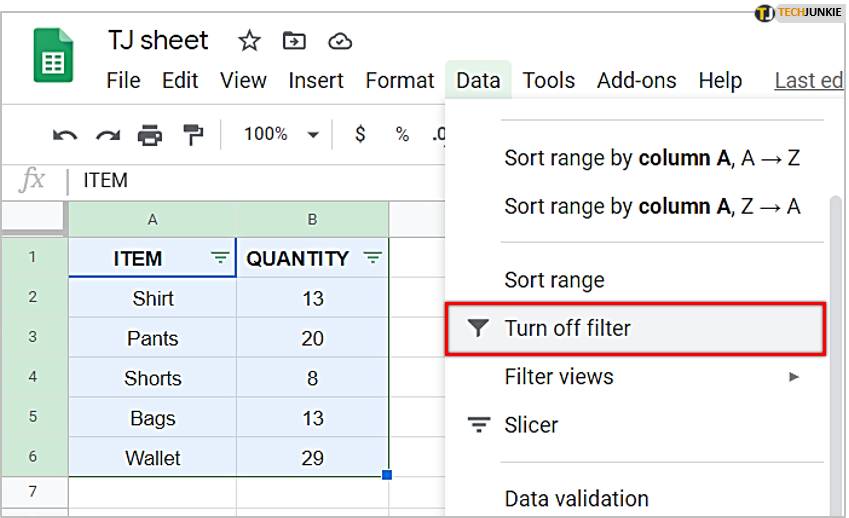Click the redo arrow in toolbar
The image size is (849, 518).
108,135
